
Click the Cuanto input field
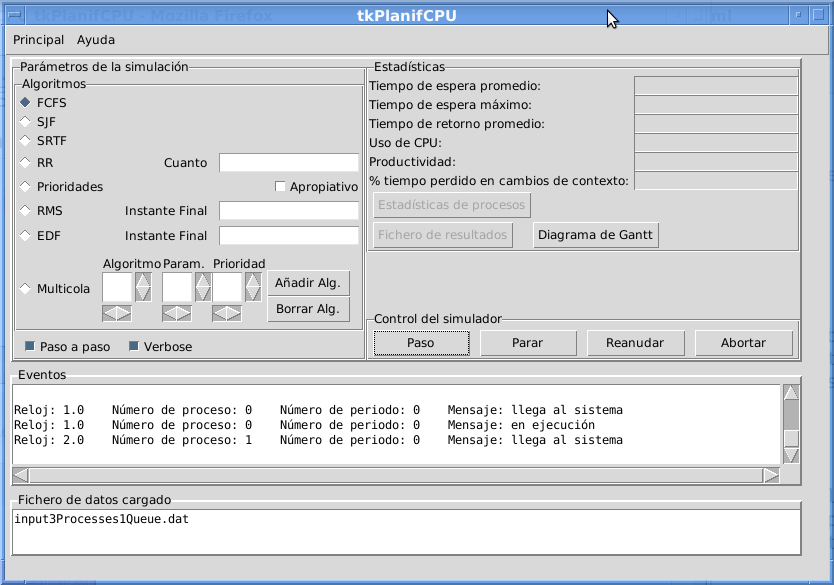pos(288,163)
